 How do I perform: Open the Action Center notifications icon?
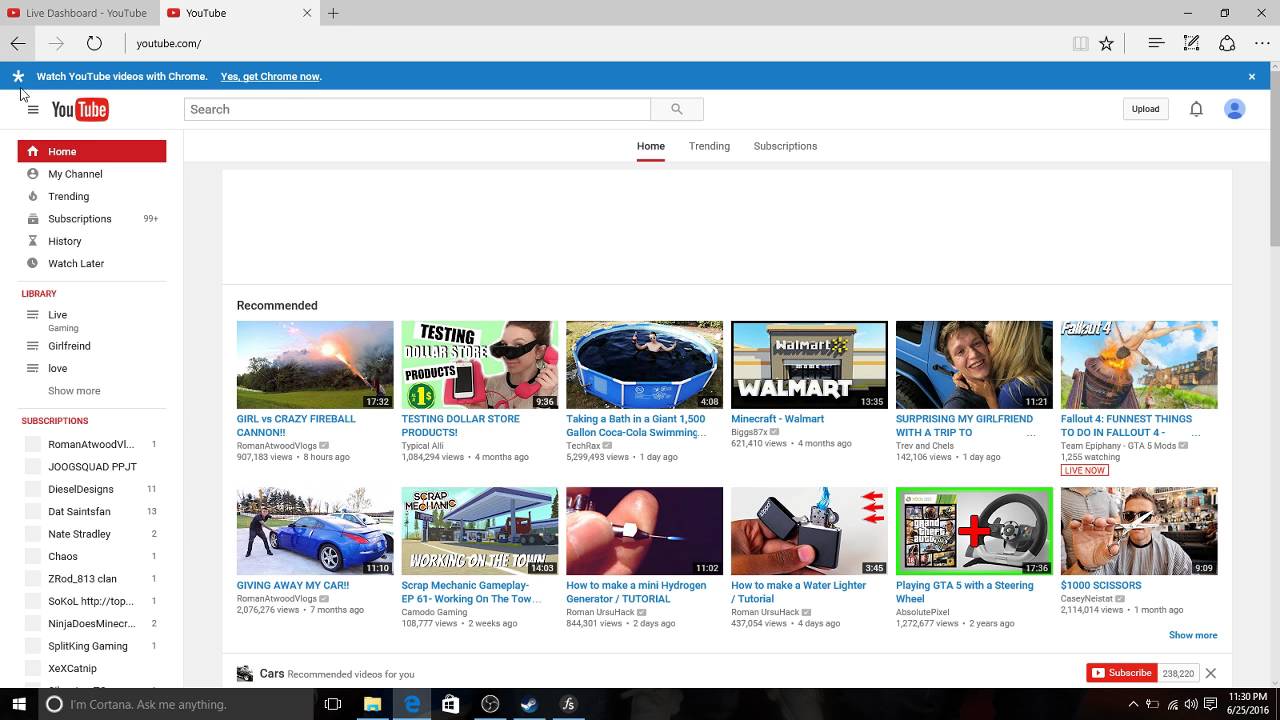(1210, 704)
